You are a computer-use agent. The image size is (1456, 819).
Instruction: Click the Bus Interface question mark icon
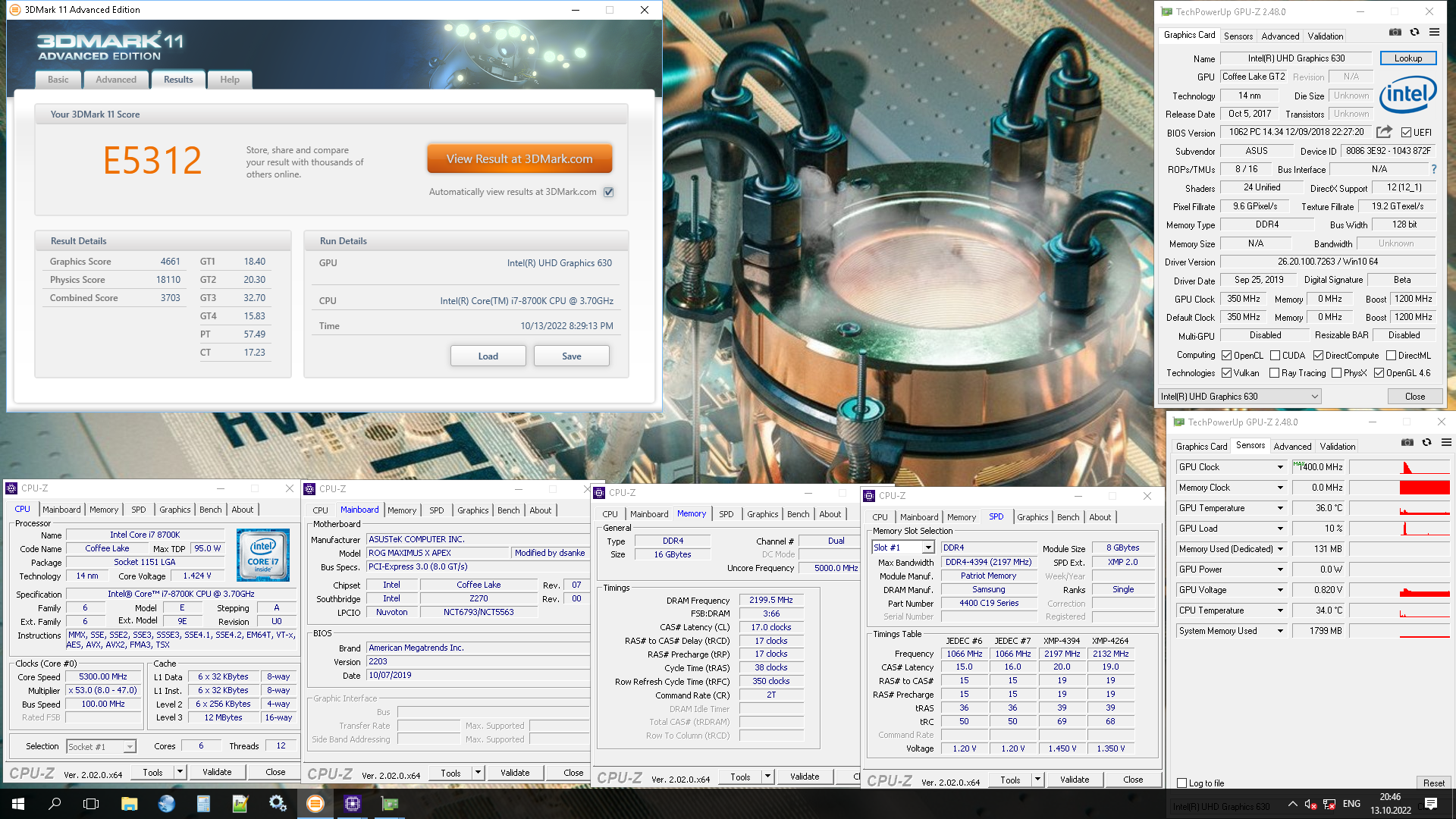(x=1433, y=169)
